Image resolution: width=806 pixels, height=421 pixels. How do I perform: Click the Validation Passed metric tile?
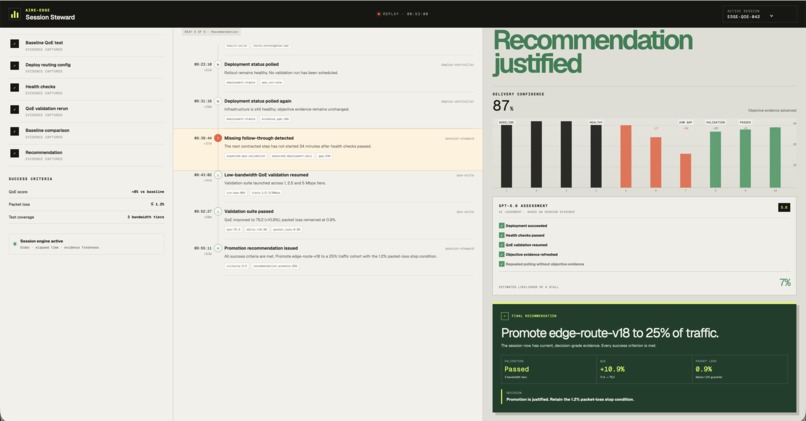coord(548,369)
